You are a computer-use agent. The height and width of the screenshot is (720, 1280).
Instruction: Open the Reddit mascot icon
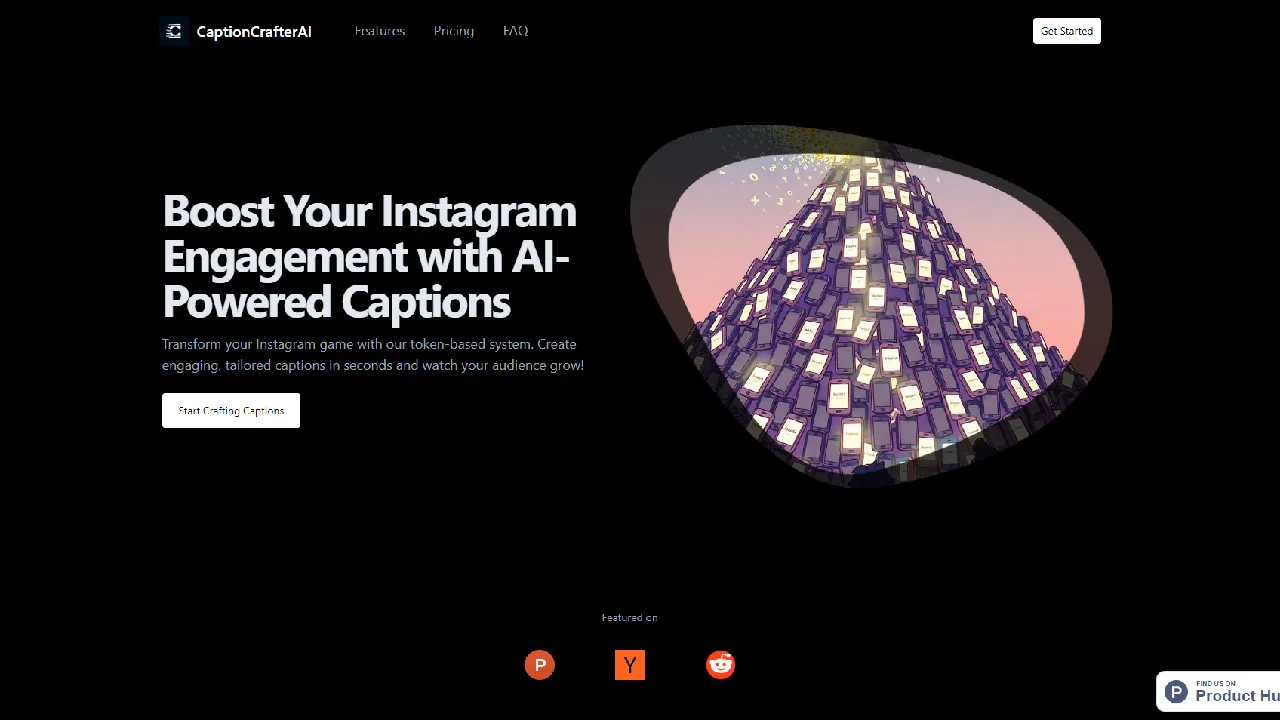point(720,665)
